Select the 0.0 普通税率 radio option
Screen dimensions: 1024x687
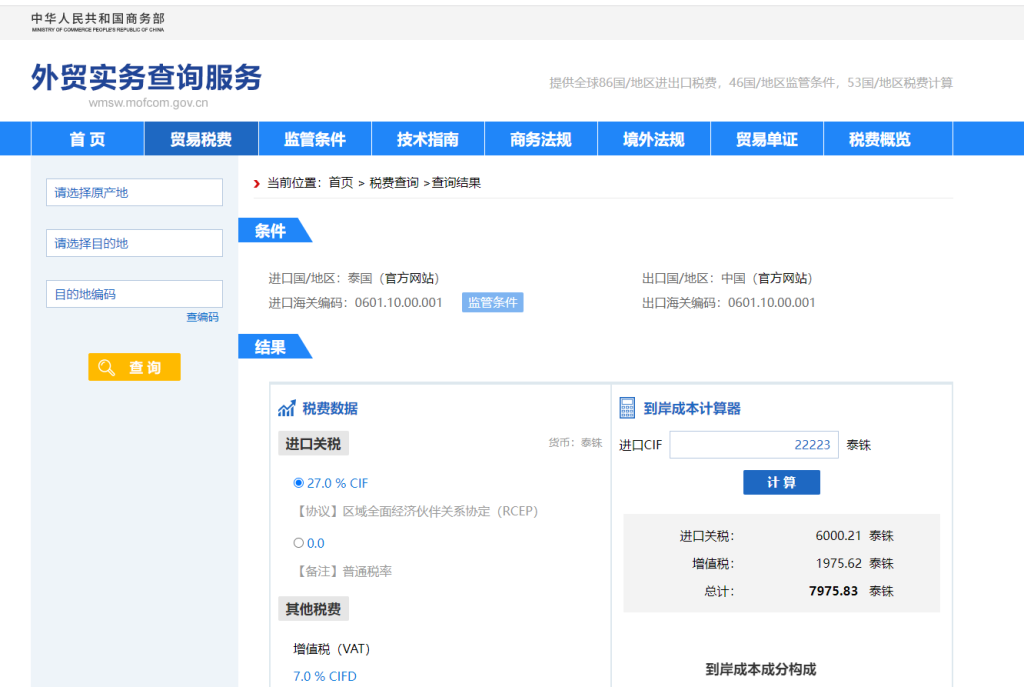pos(298,543)
